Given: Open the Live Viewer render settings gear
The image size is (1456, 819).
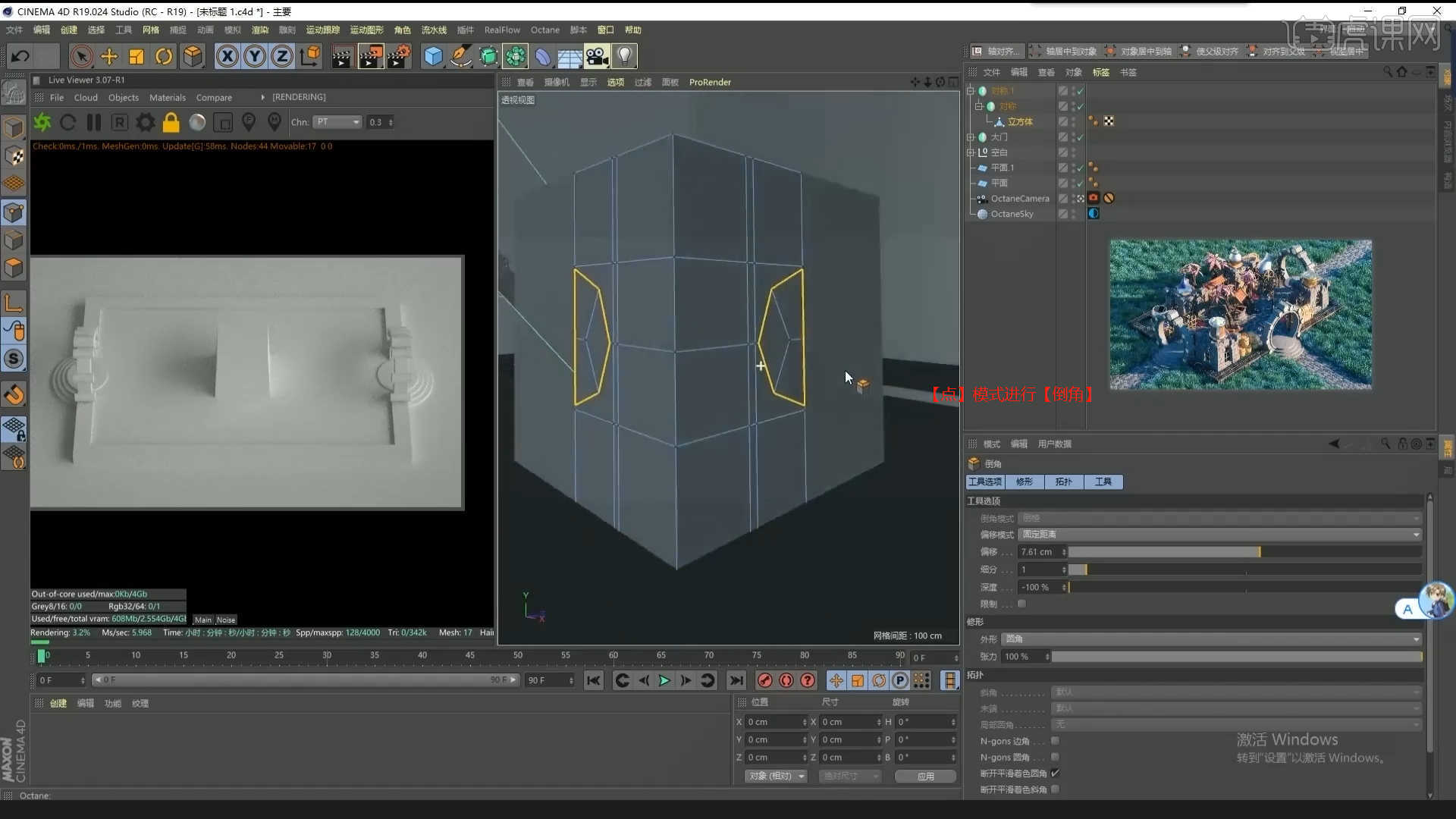Looking at the screenshot, I should tap(145, 122).
